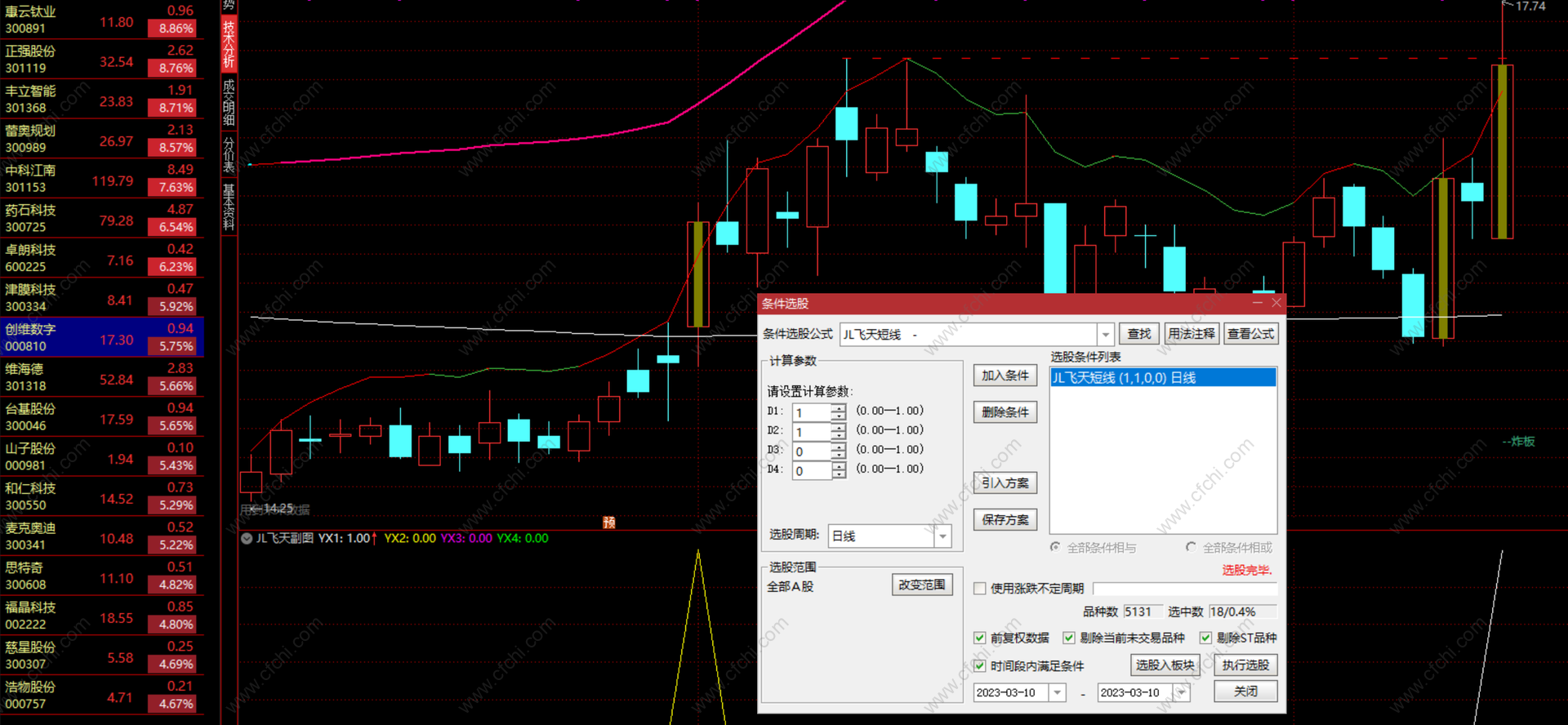Select JL飞天短线 entry in the condition list

point(1162,378)
